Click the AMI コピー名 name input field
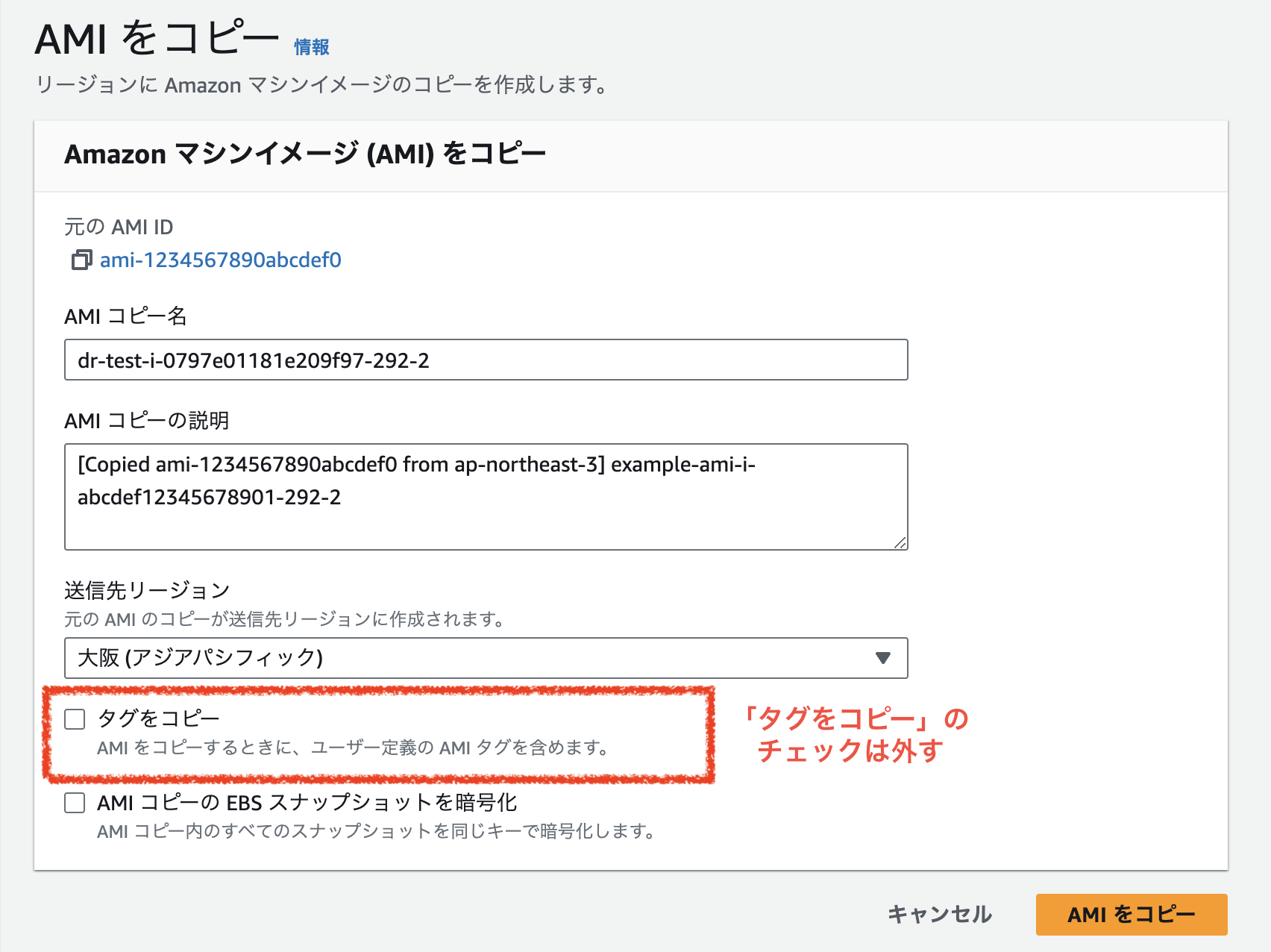 pyautogui.click(x=486, y=360)
